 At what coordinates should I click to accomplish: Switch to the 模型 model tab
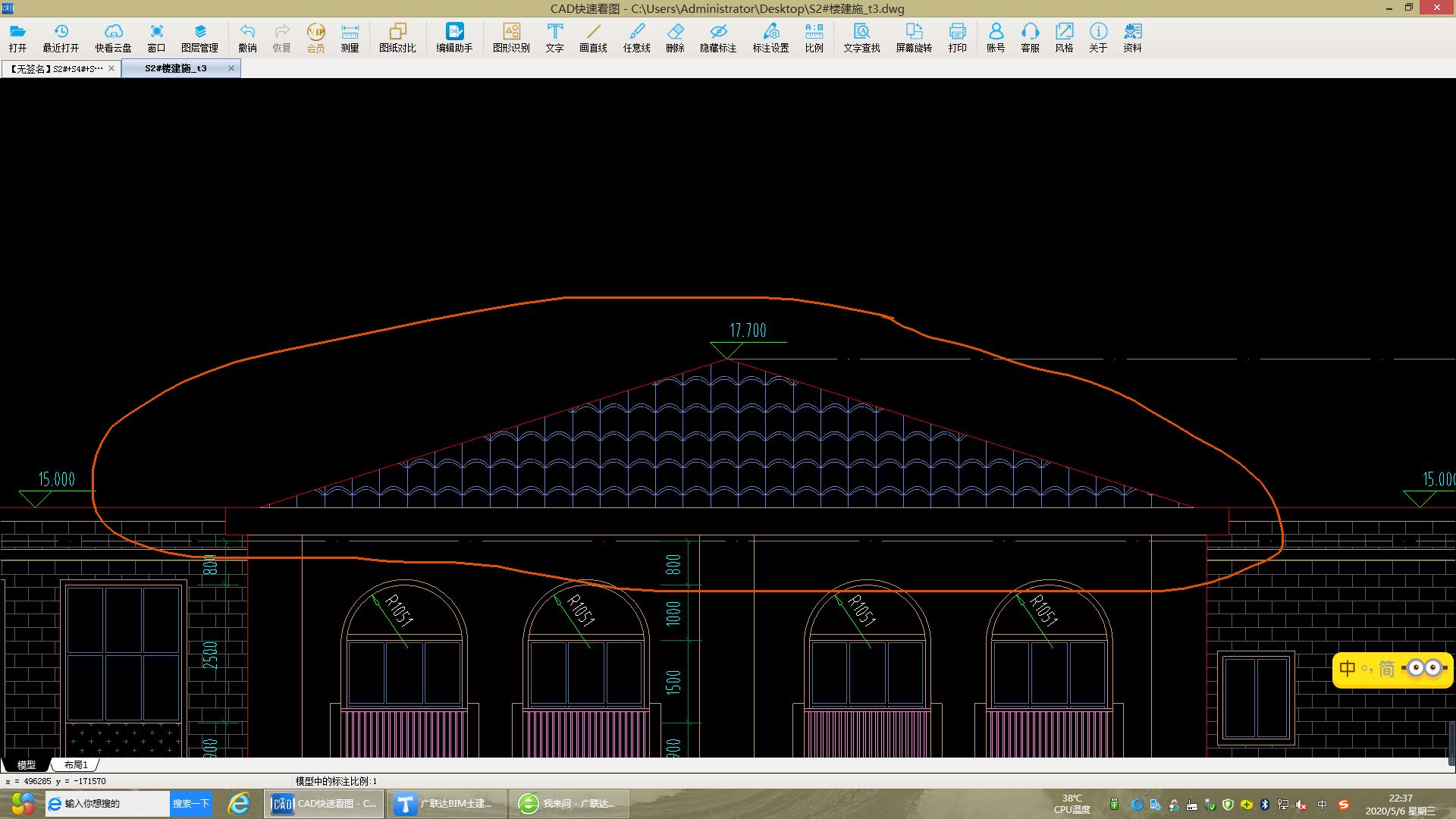coord(26,765)
